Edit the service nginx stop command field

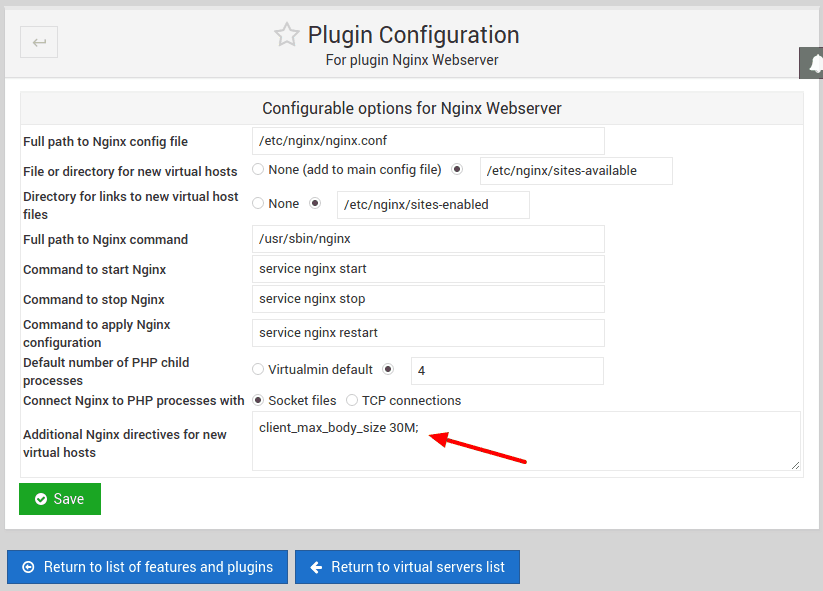point(428,299)
